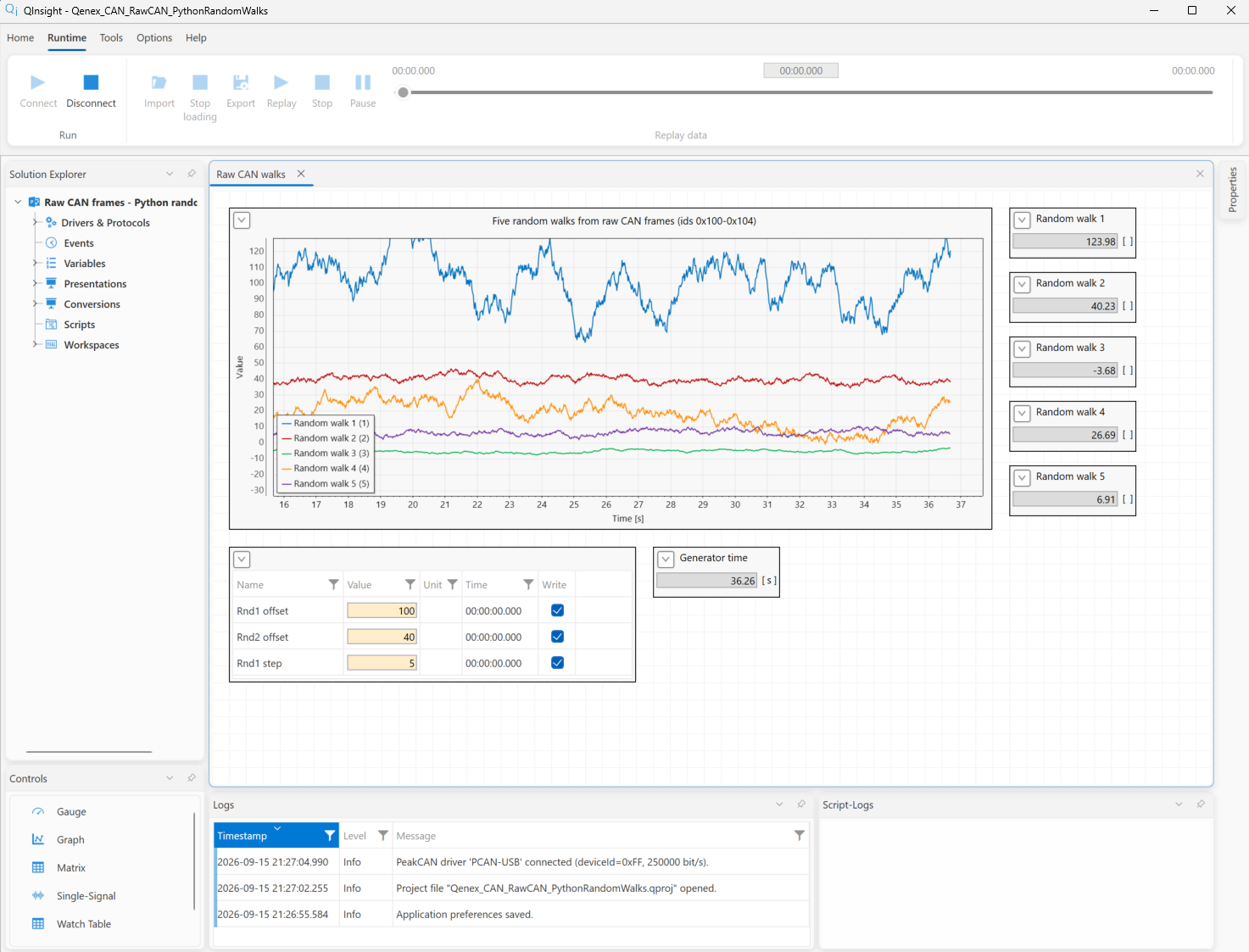This screenshot has height=952, width=1249.
Task: Click the Export icon
Action: pos(241,82)
